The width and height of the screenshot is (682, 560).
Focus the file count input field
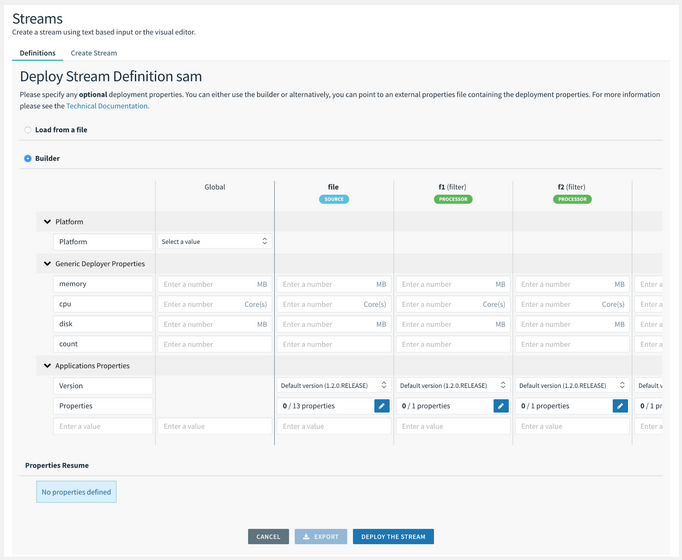point(334,344)
